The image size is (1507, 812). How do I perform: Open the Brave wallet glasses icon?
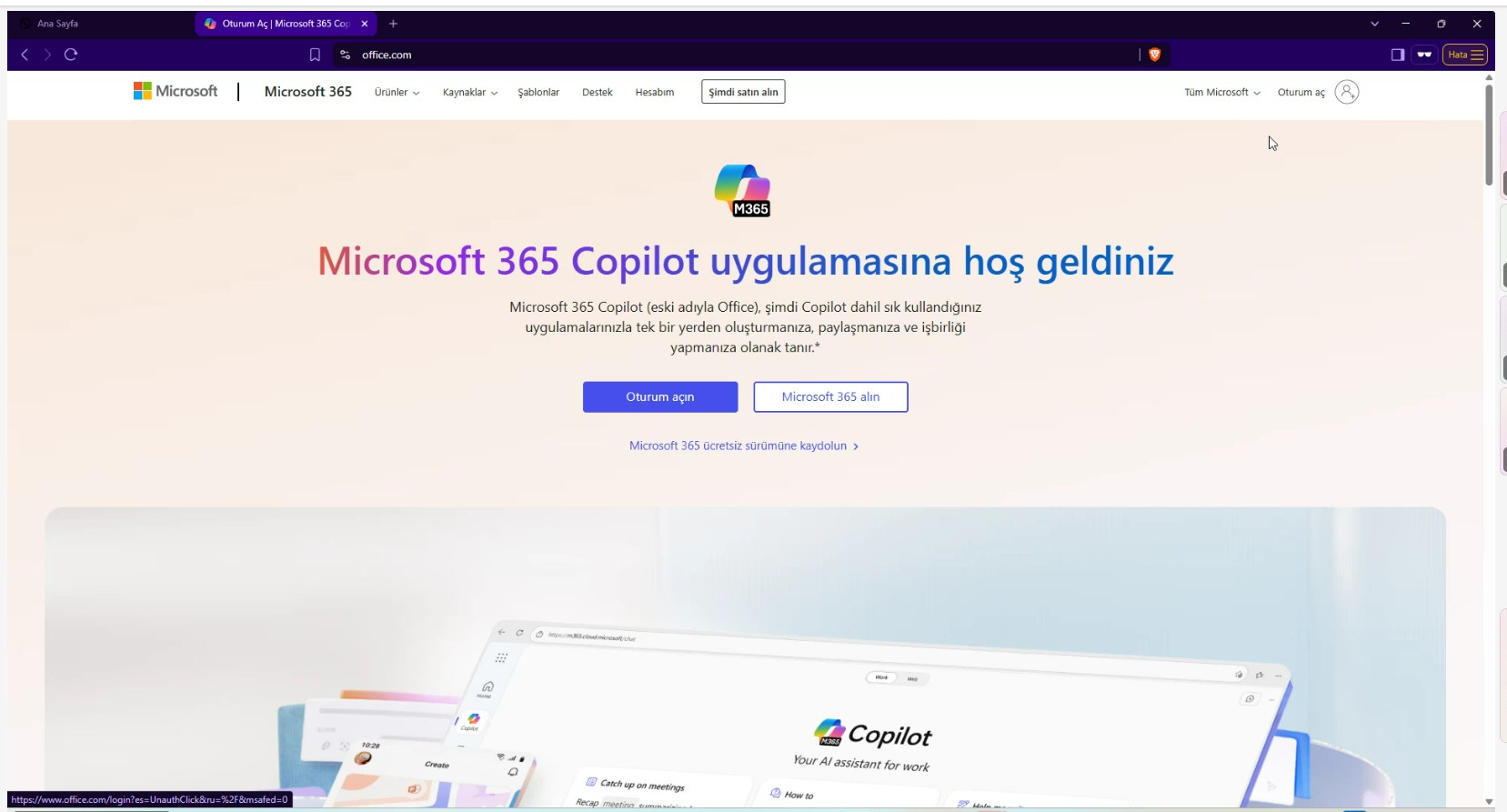pyautogui.click(x=1424, y=55)
